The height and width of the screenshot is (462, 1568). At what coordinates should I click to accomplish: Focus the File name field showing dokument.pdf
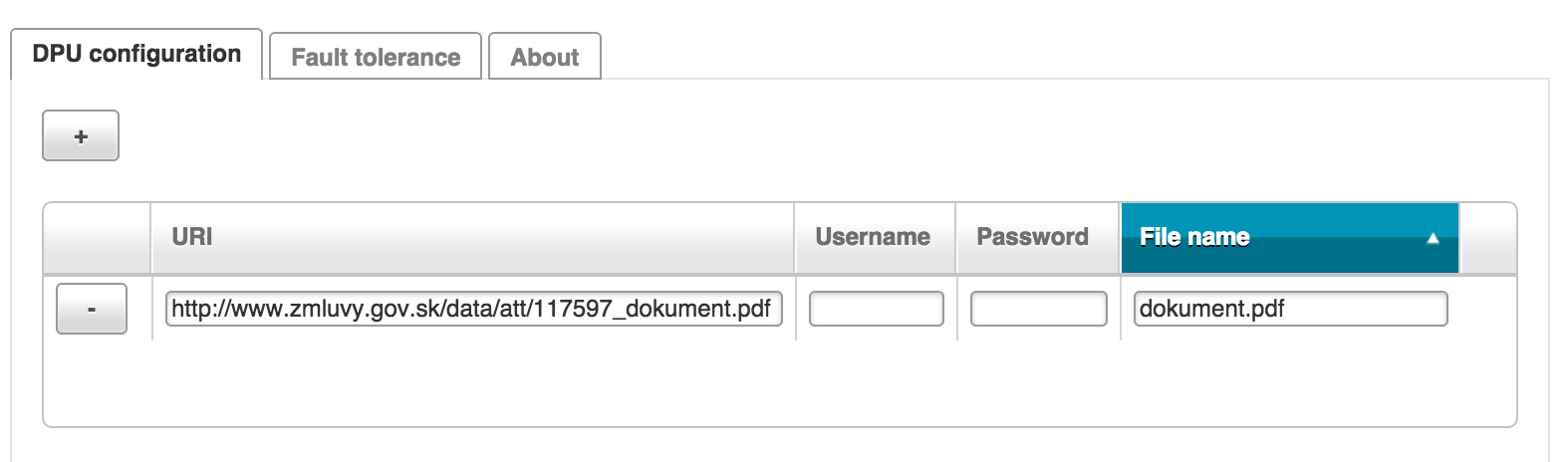click(x=1290, y=309)
